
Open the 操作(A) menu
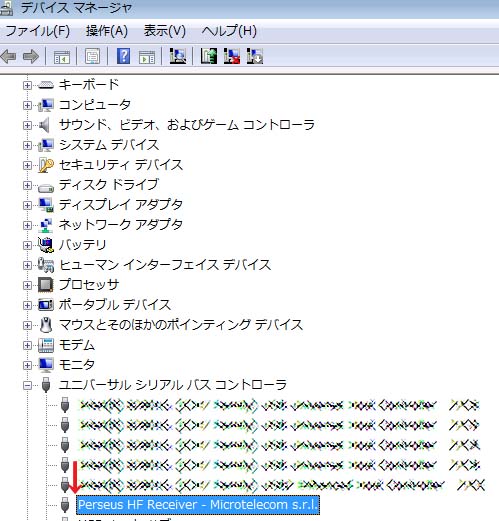pyautogui.click(x=107, y=31)
